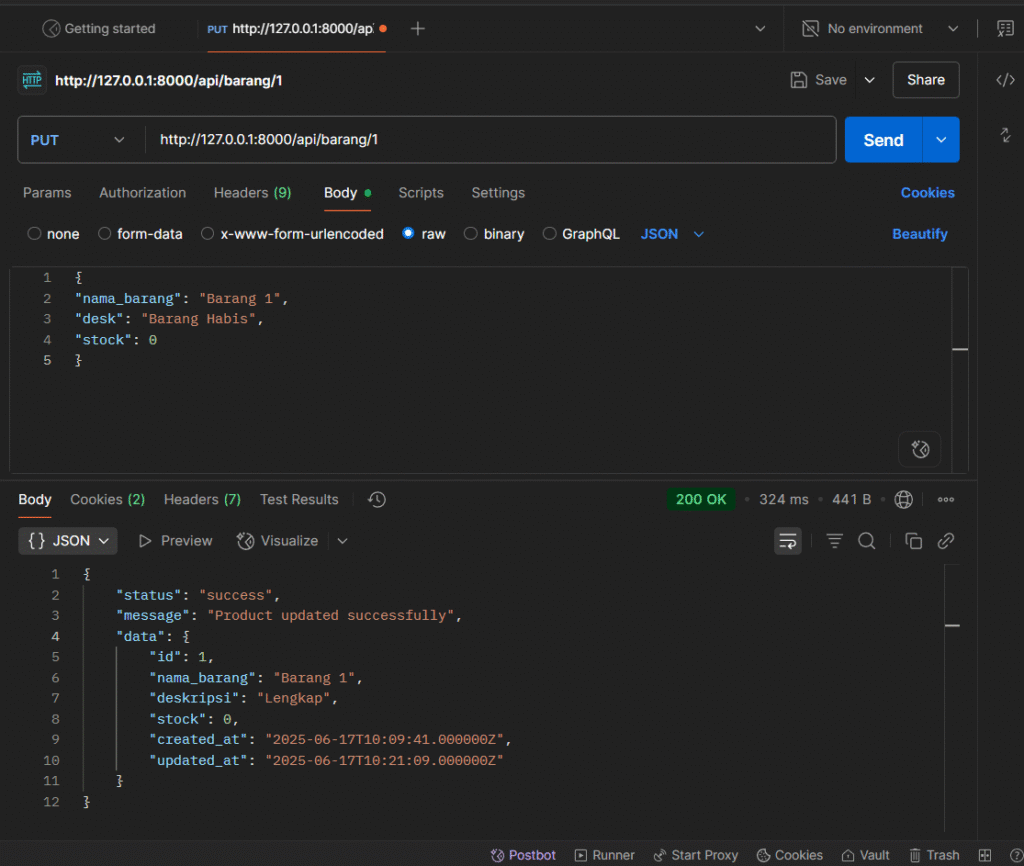This screenshot has width=1024, height=866.
Task: Click the link icon in response toolbar
Action: (945, 541)
